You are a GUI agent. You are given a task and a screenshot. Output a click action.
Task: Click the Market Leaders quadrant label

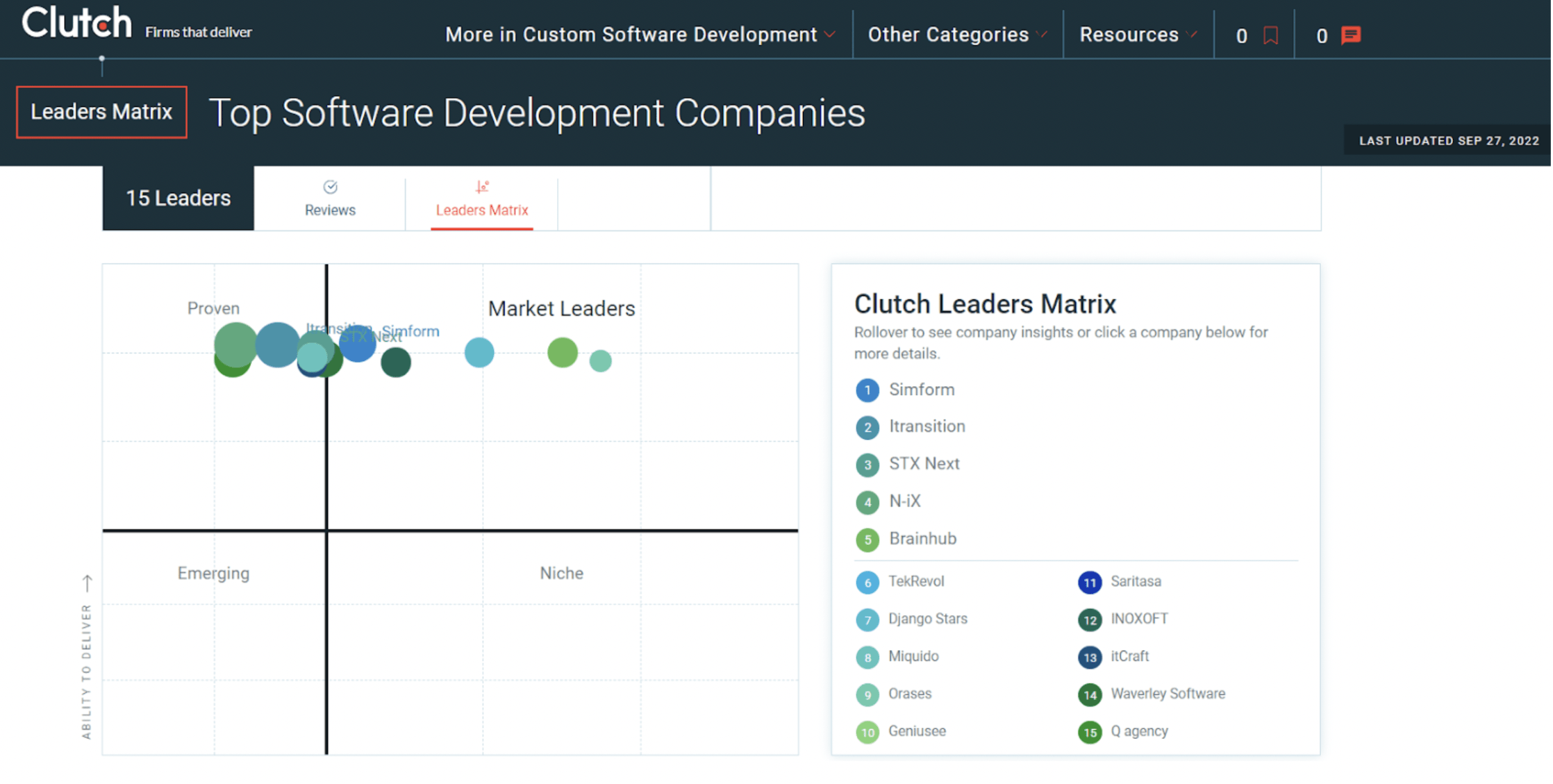(561, 308)
